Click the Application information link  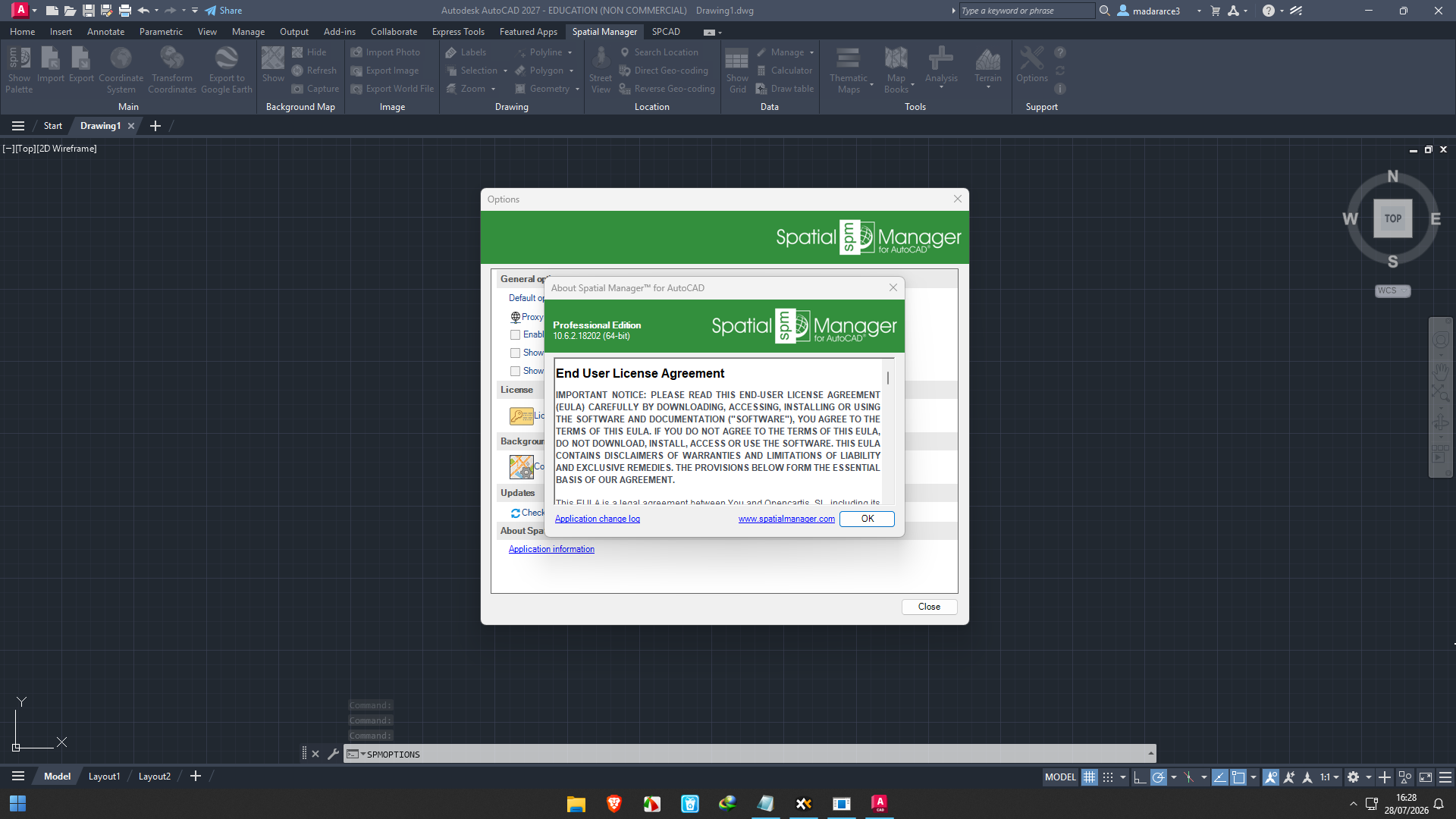click(x=551, y=549)
